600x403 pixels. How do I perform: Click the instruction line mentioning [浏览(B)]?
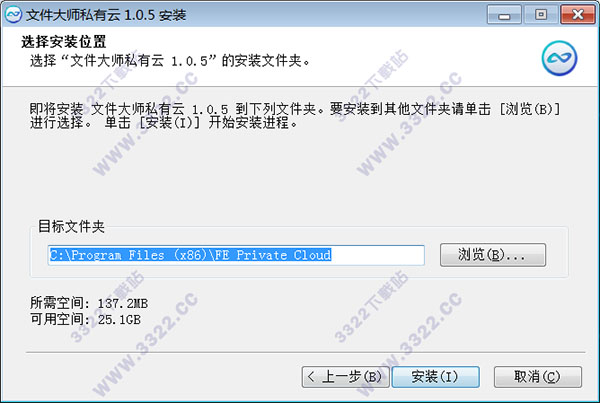(x=295, y=109)
